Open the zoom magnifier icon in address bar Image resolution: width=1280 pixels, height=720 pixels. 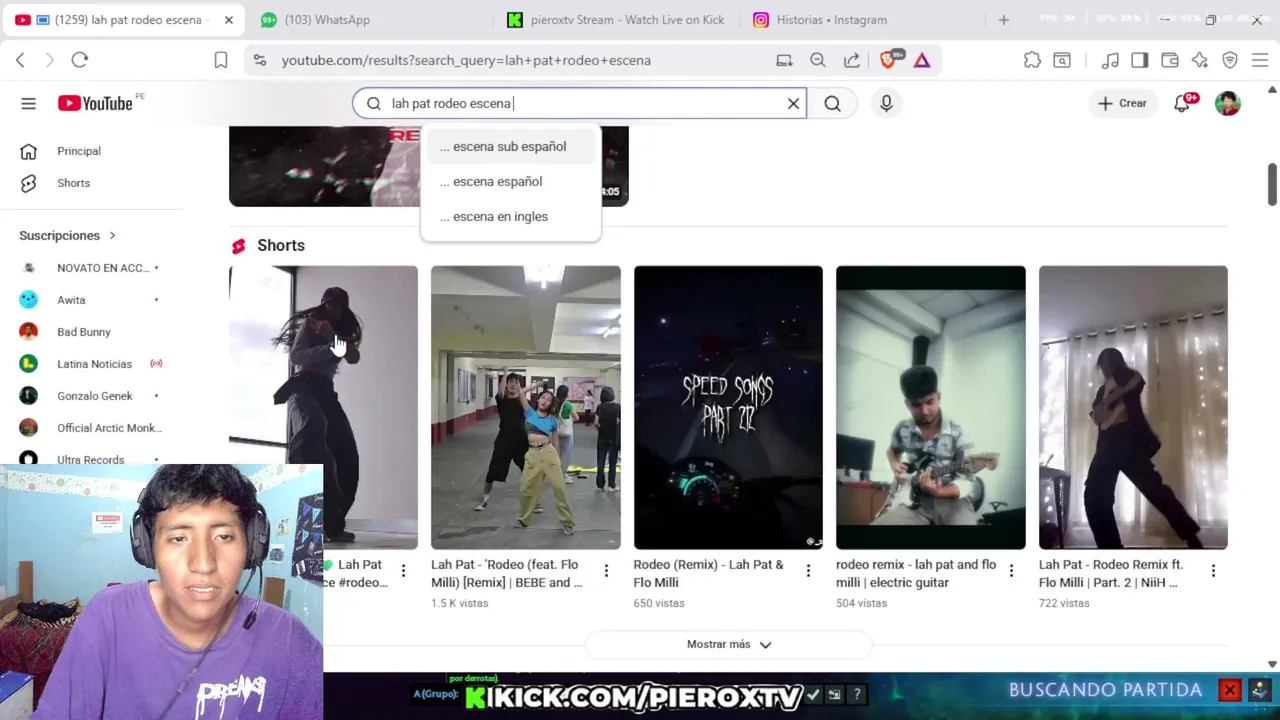[818, 60]
